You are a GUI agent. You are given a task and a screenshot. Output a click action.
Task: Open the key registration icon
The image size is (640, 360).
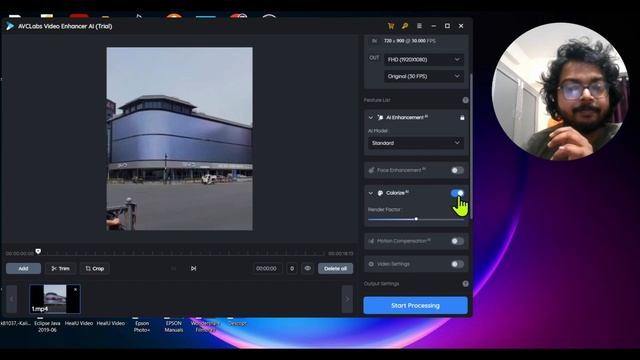(405, 26)
